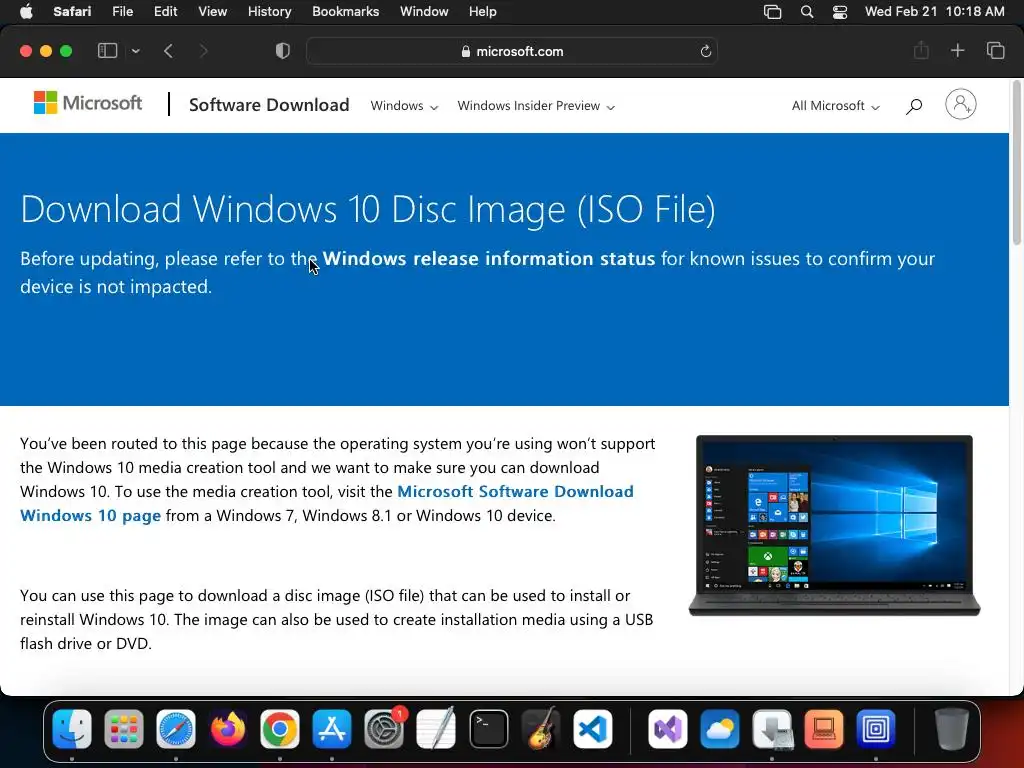Open the Window menu

pos(424,12)
